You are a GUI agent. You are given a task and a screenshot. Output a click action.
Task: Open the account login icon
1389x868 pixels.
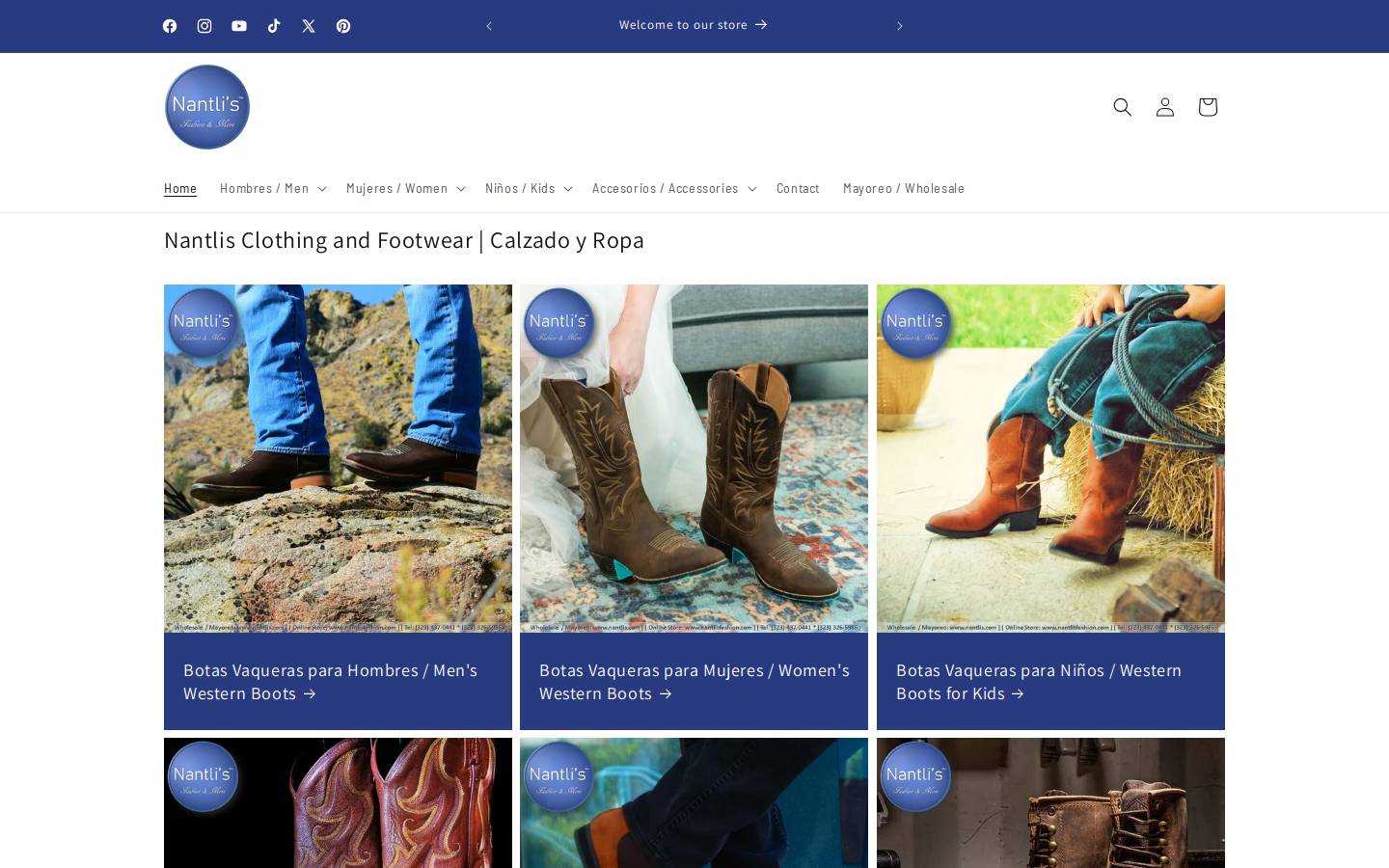point(1164,107)
